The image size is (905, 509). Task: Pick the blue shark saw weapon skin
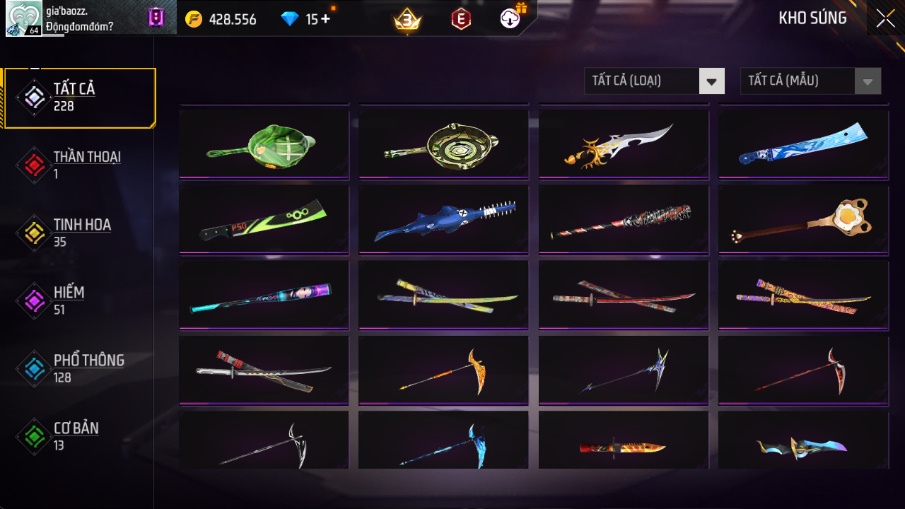(443, 220)
